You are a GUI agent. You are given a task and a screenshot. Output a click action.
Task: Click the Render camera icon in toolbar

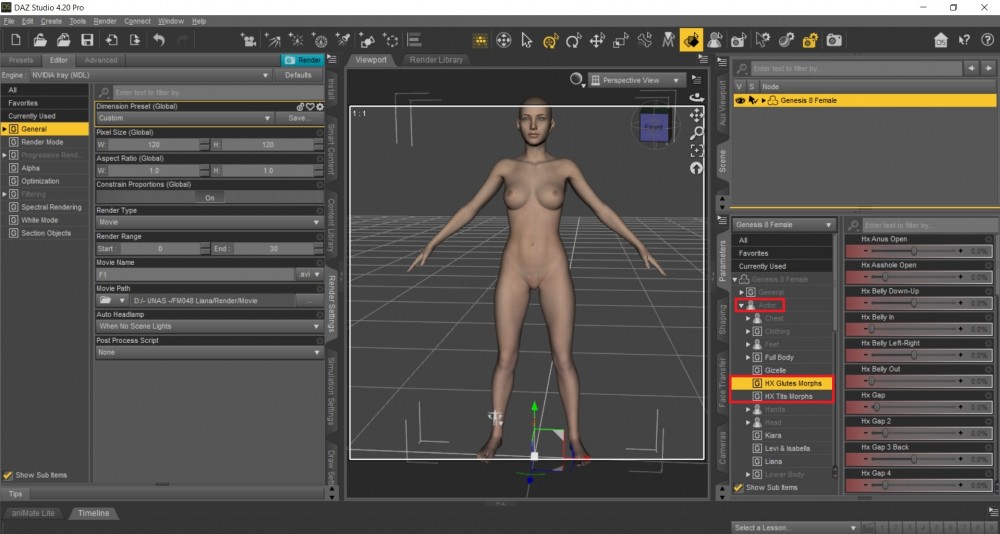point(834,40)
